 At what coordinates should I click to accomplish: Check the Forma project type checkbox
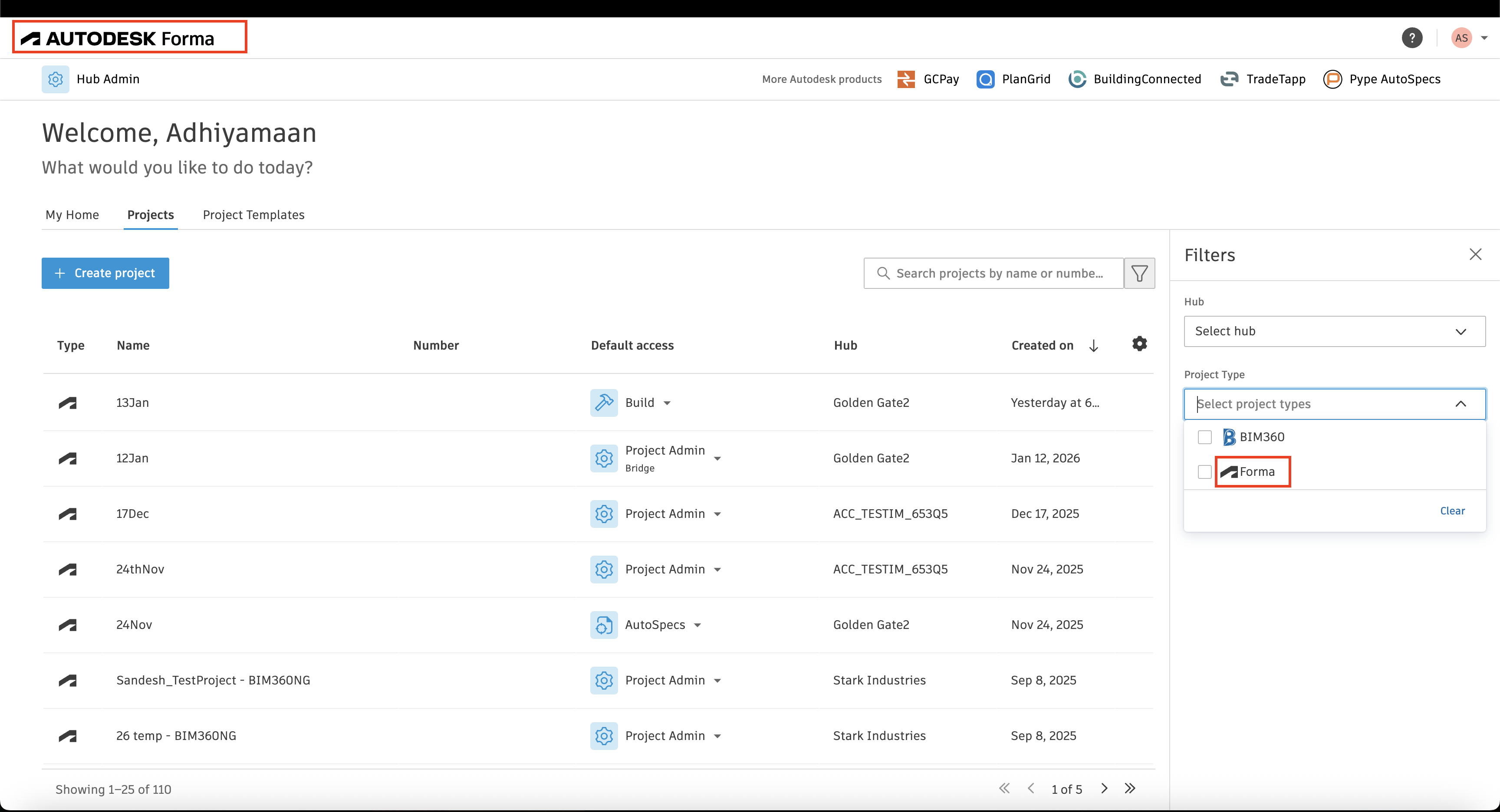pyautogui.click(x=1205, y=472)
